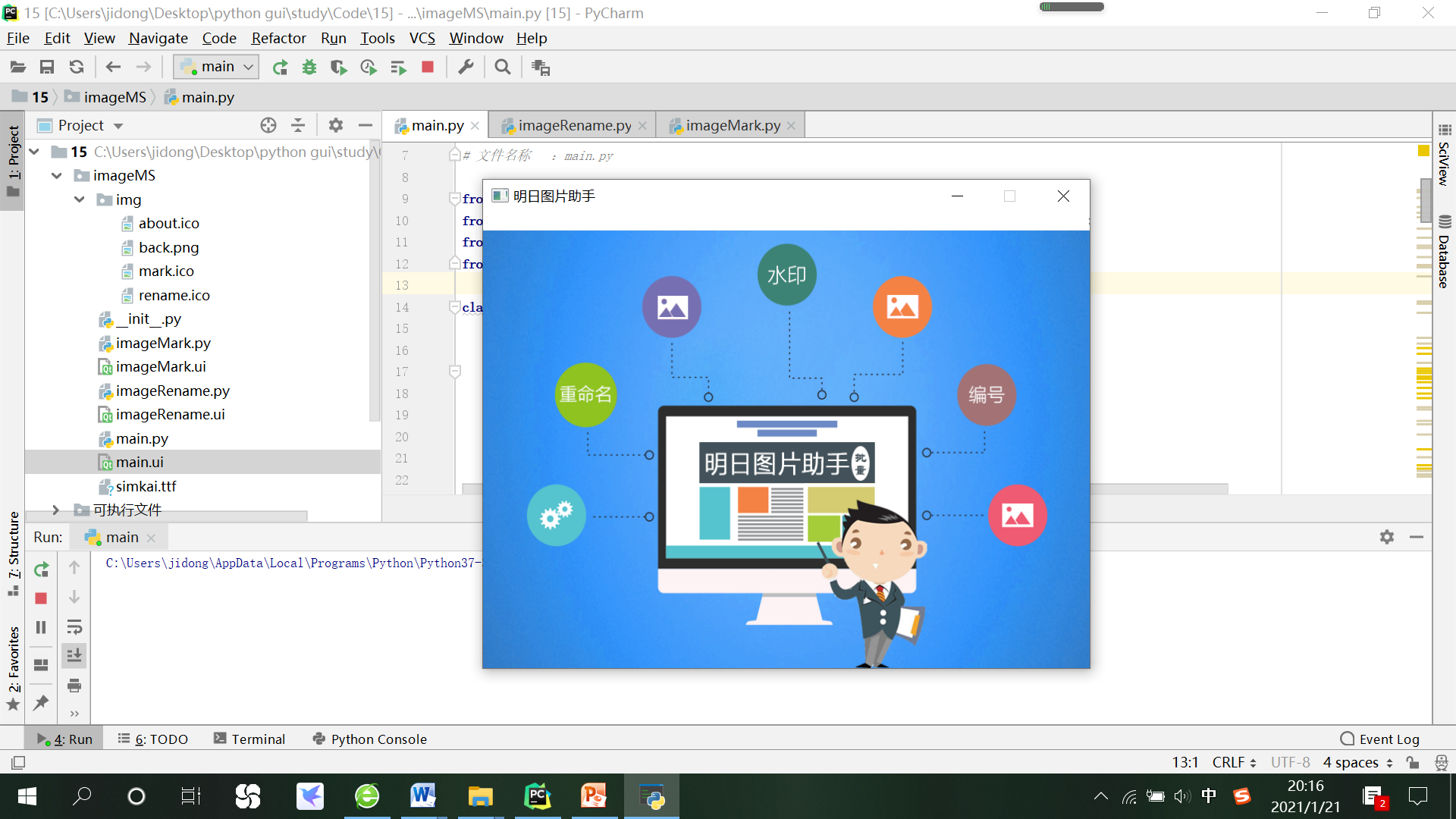Image resolution: width=1456 pixels, height=819 pixels.
Task: Click the Print icon in Run panel
Action: click(74, 686)
